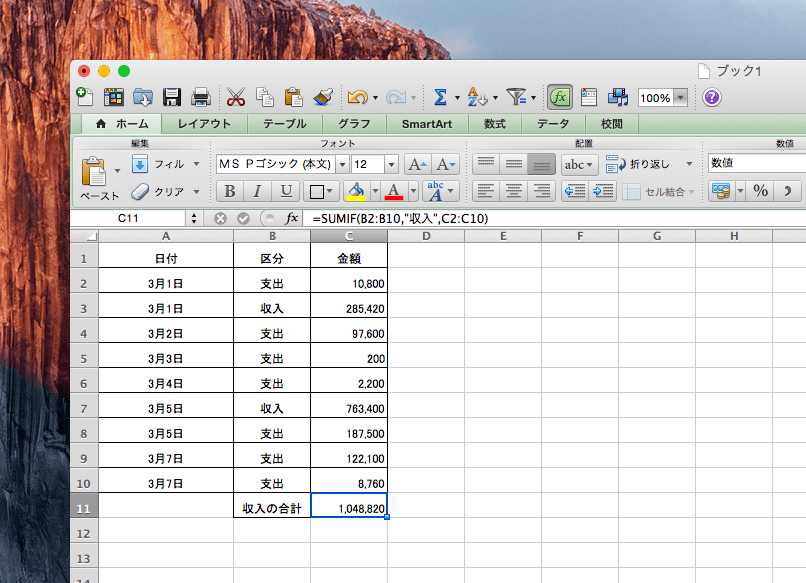Open the template gallery icon
The width and height of the screenshot is (806, 583).
tap(114, 97)
